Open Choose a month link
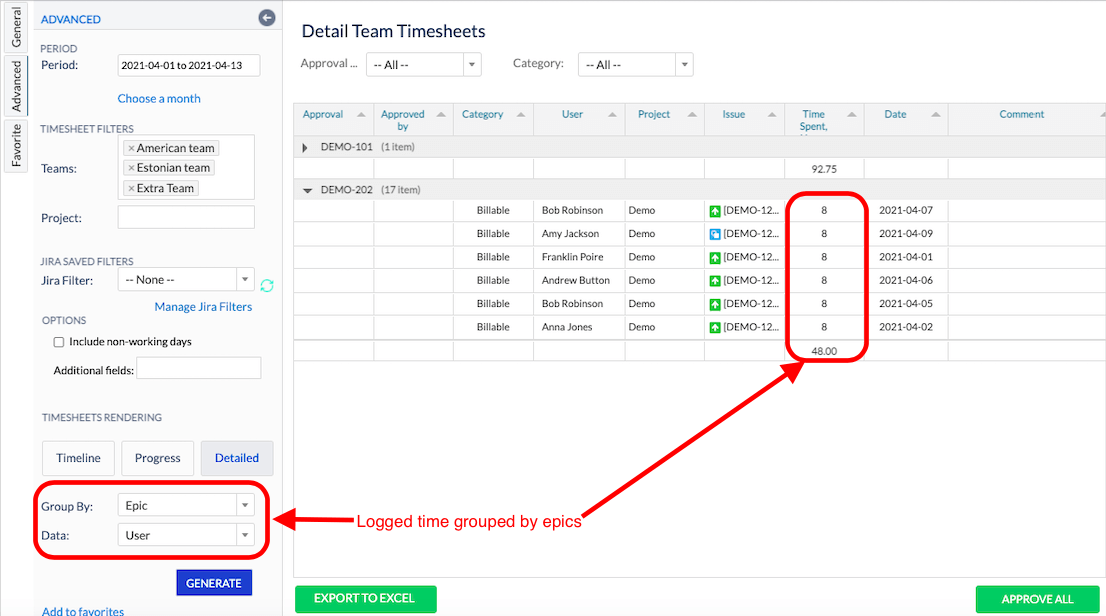 click(x=159, y=99)
